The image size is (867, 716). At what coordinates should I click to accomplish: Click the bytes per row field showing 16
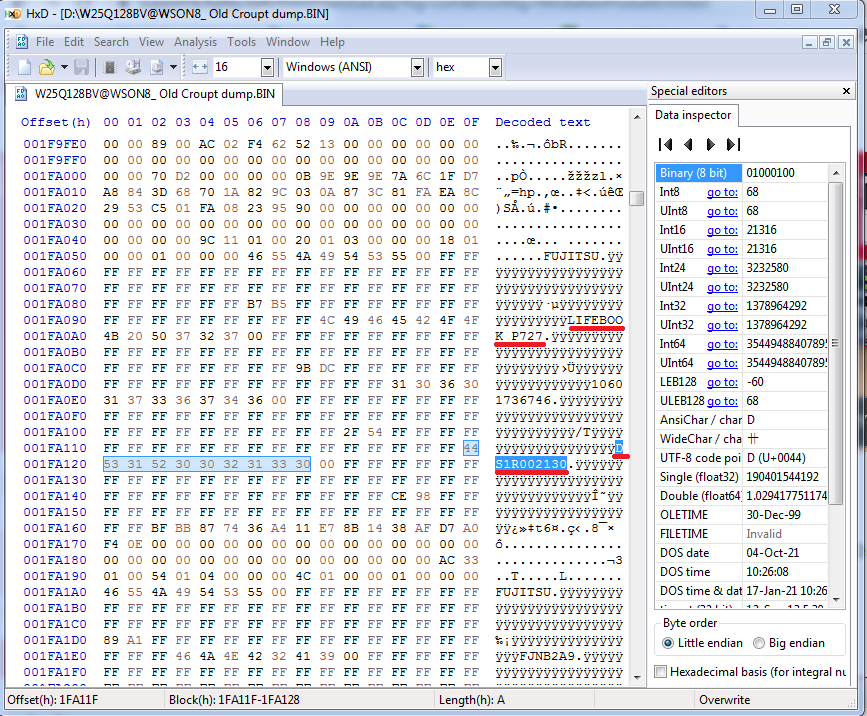tap(237, 67)
